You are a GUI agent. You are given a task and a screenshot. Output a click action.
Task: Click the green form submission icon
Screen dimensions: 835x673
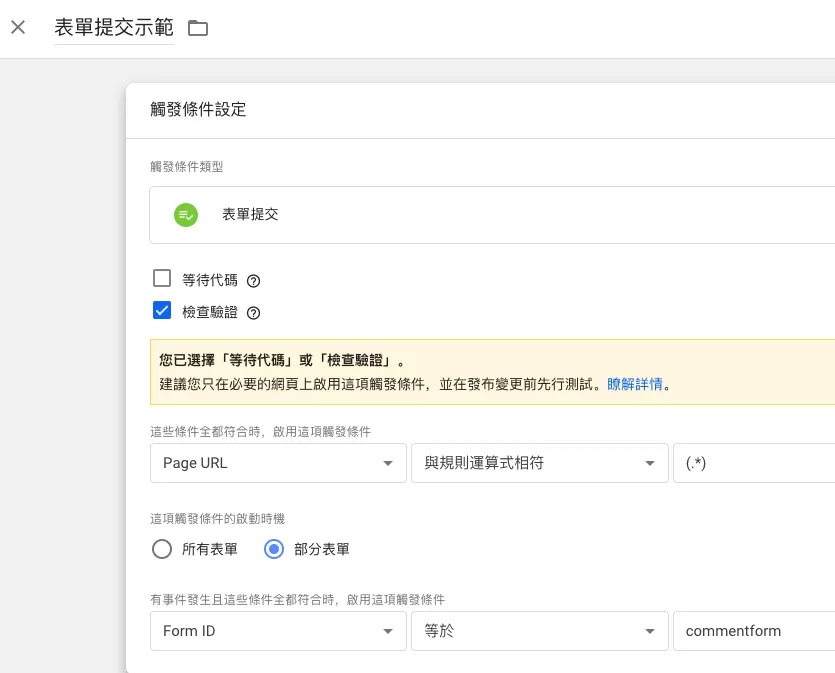[x=186, y=215]
